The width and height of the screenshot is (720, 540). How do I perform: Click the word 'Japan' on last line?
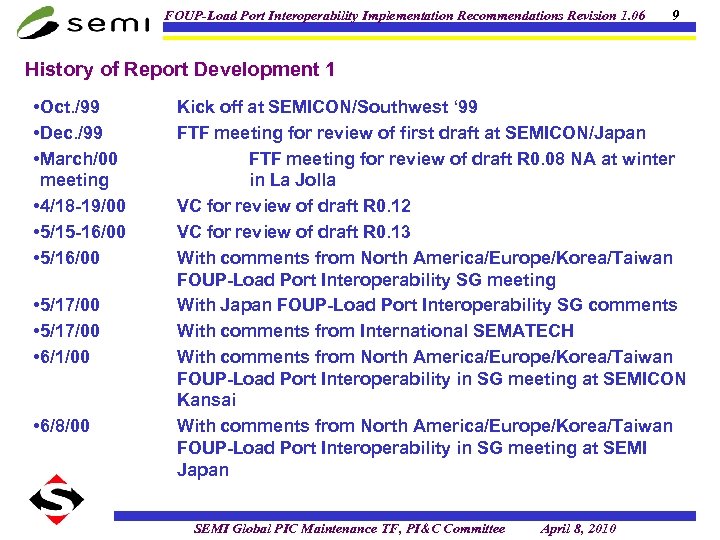[x=202, y=470]
